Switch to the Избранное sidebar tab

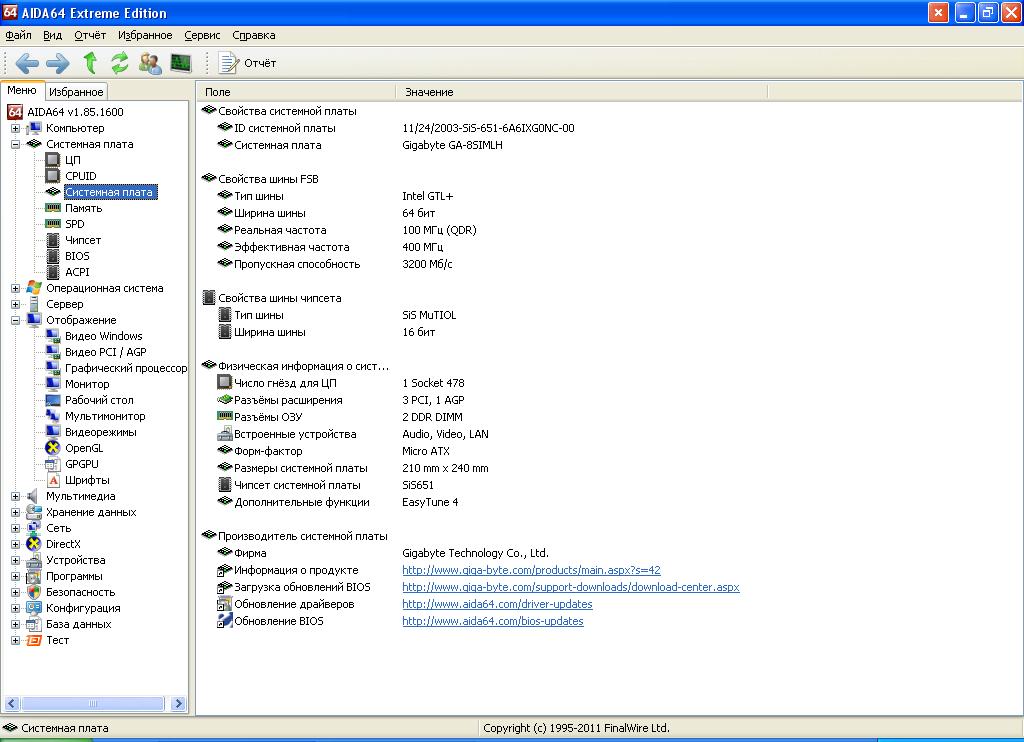(x=76, y=92)
